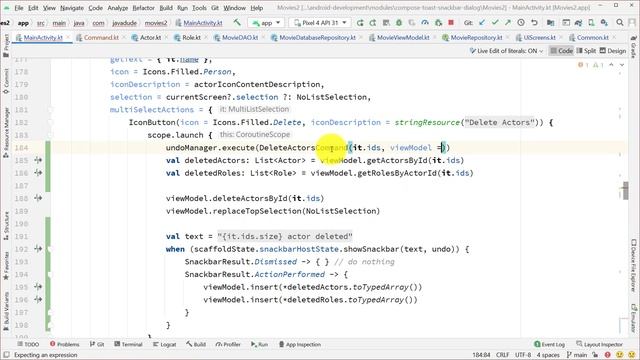Switch to the MovieDatabaseRepository.kt tab
The width and height of the screenshot is (640, 360).
pos(317,38)
